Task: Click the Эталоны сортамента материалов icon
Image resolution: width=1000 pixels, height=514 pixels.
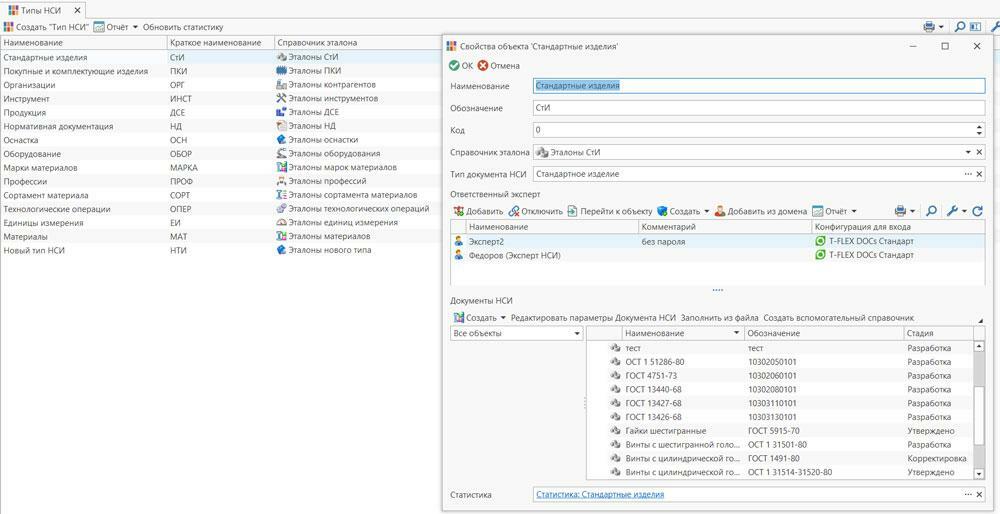Action: pos(282,195)
